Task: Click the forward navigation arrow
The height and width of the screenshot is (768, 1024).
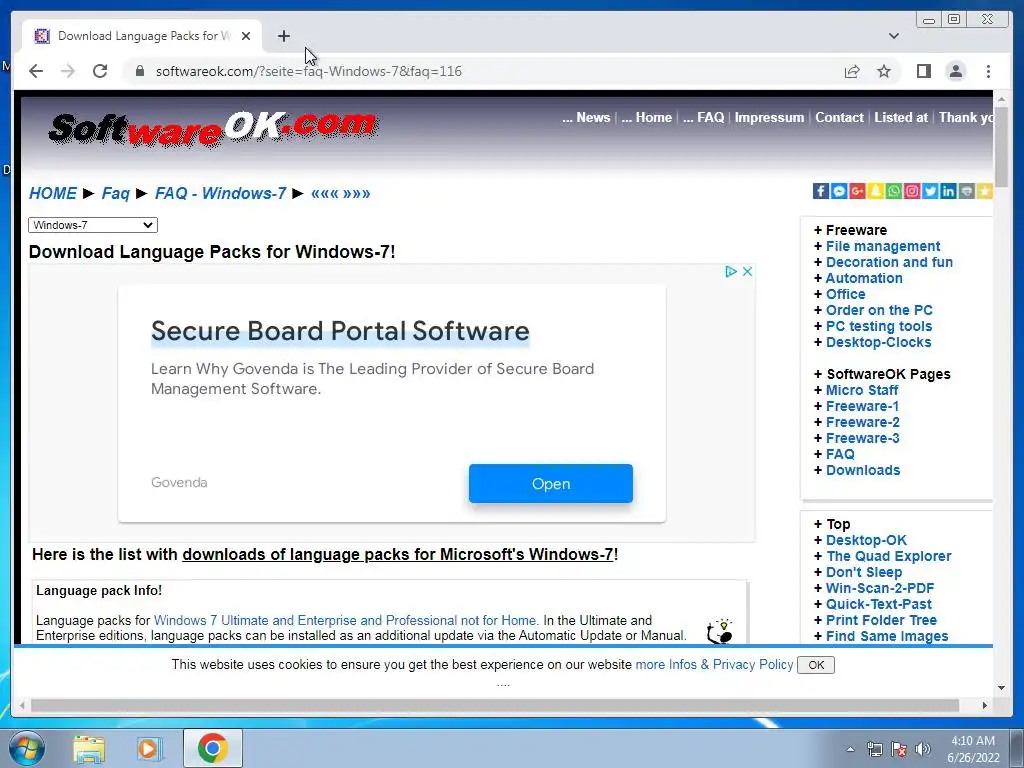Action: point(68,71)
